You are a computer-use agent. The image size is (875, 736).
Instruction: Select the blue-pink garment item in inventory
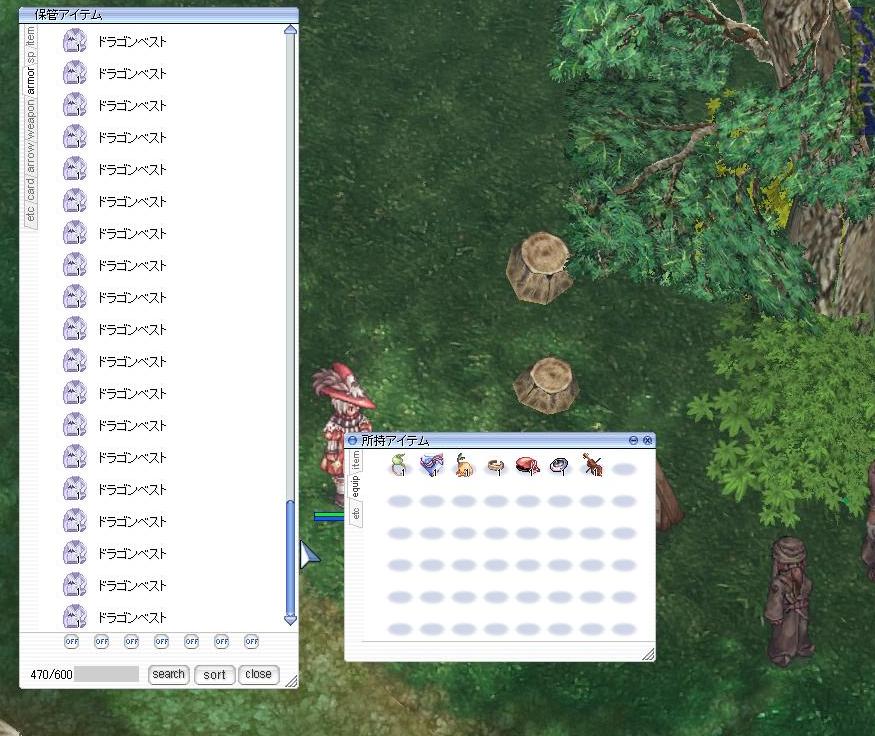point(432,466)
